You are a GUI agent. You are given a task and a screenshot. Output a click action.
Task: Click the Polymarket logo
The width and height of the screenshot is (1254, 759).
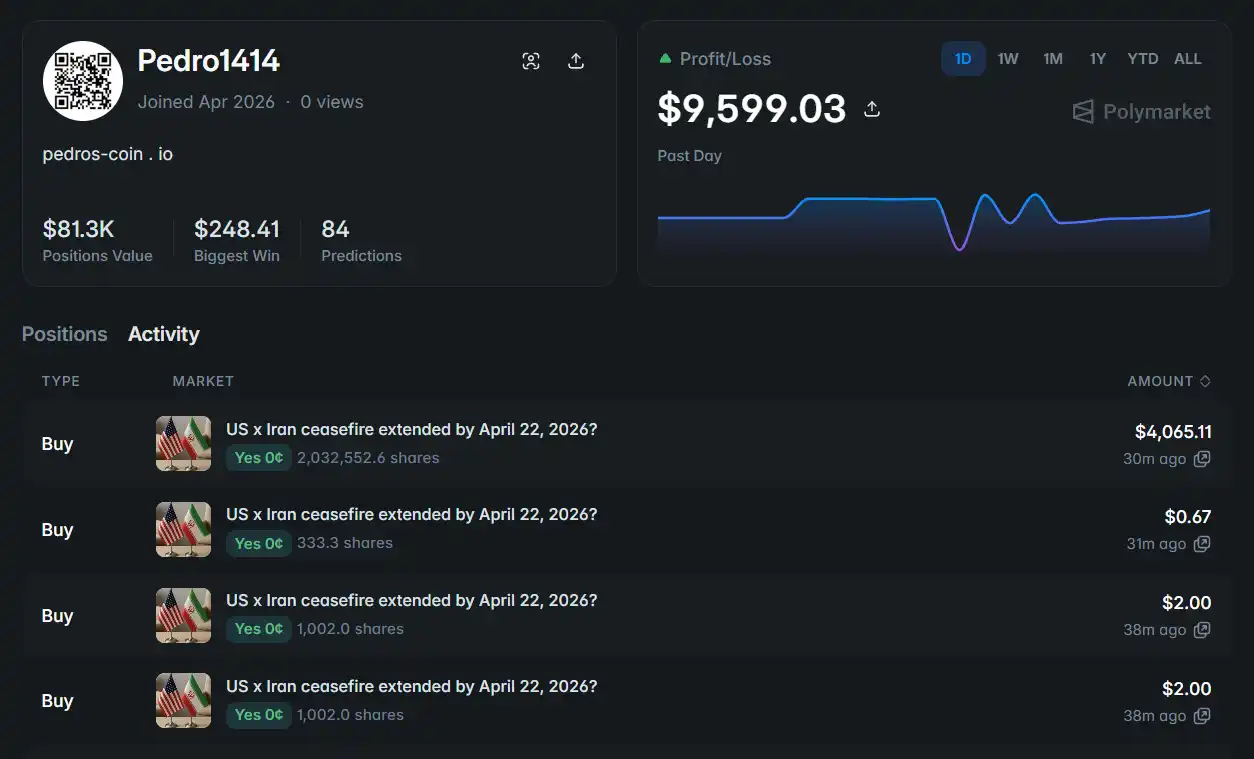(x=1141, y=112)
